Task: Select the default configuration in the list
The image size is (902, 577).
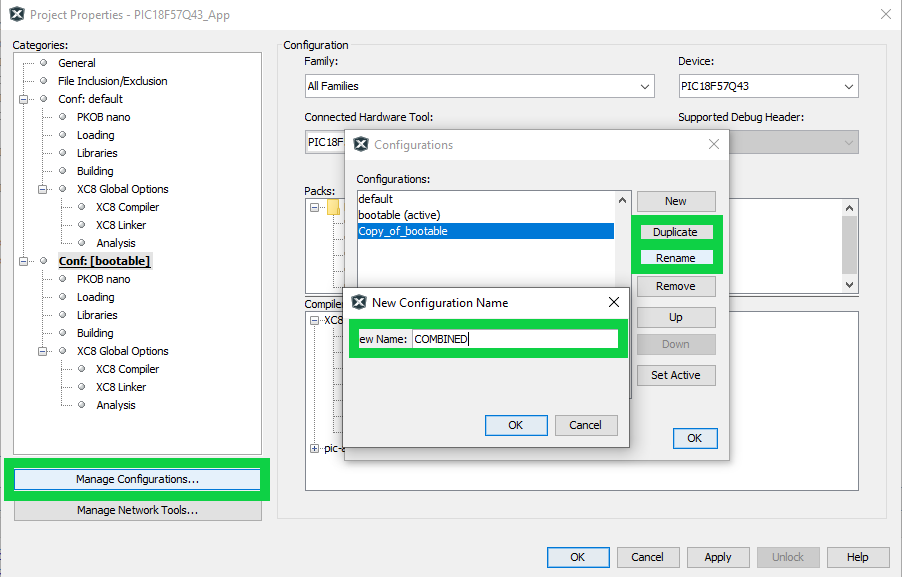Action: coord(376,199)
